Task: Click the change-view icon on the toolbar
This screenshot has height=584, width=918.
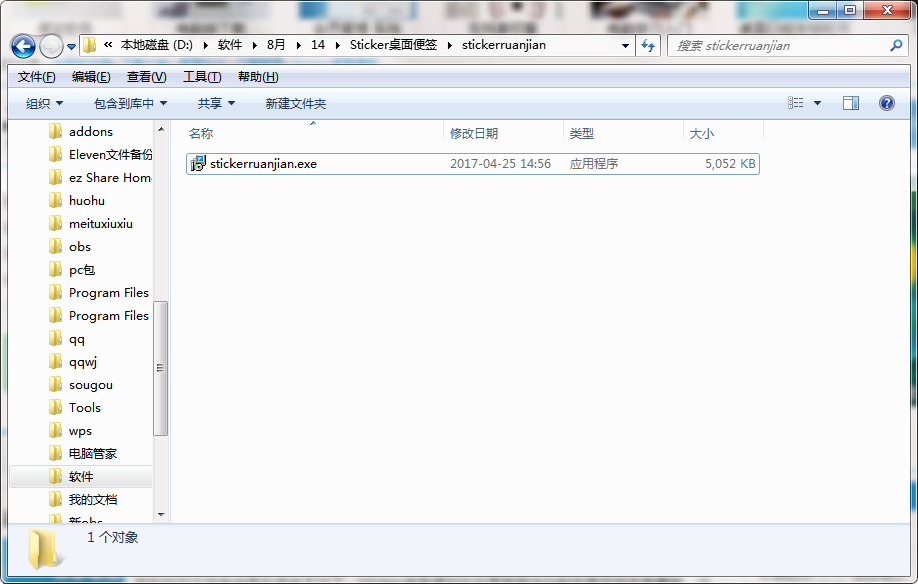Action: [x=795, y=102]
